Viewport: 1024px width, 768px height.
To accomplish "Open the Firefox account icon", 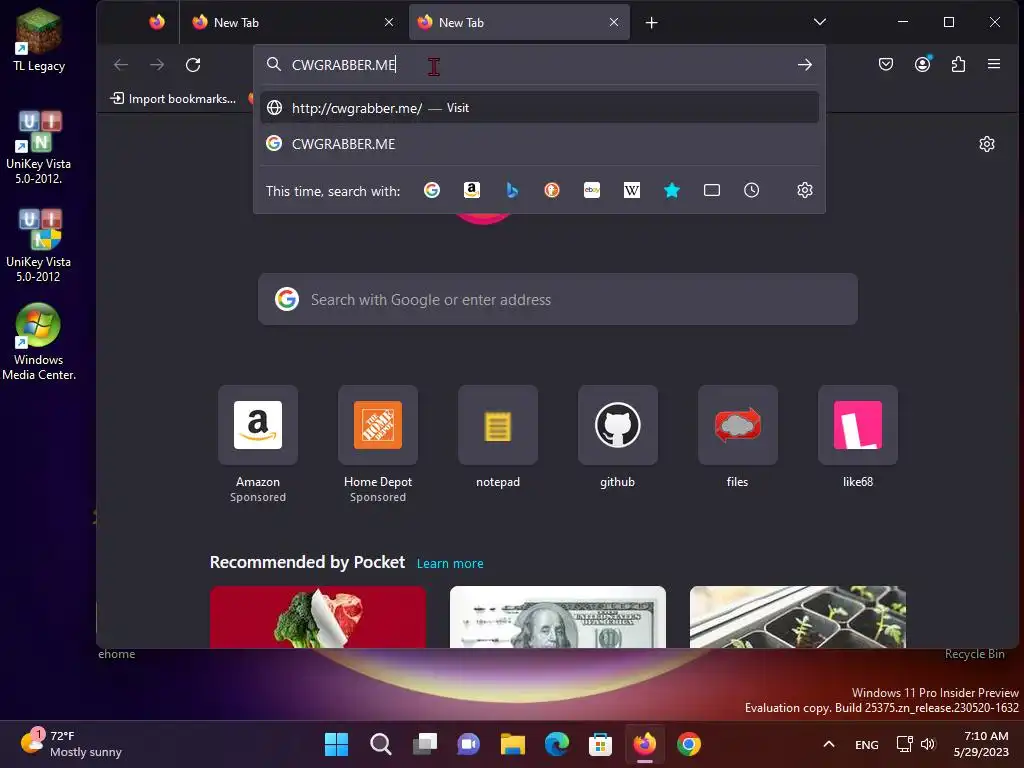I will click(x=922, y=64).
